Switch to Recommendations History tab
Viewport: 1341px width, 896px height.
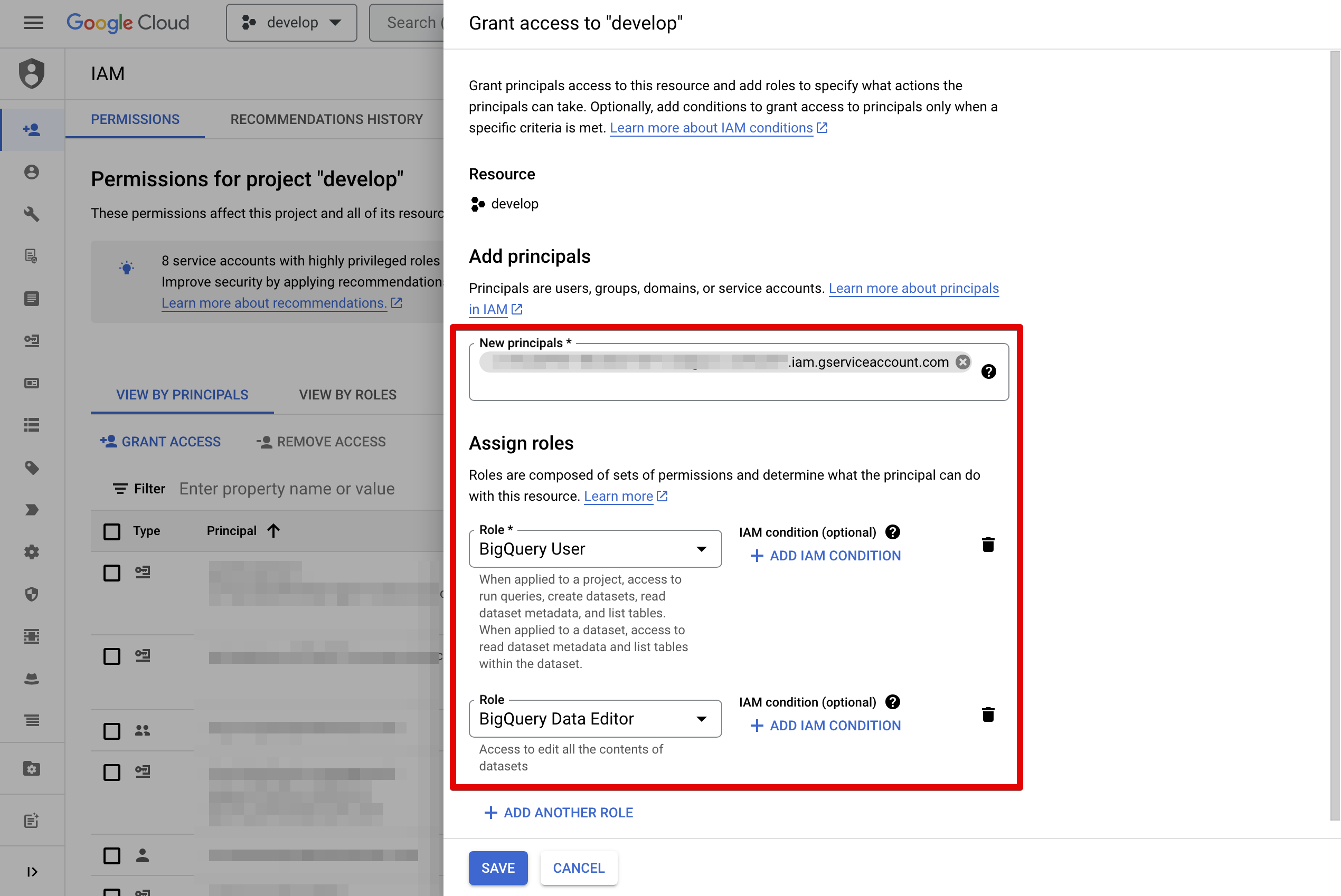pos(326,119)
